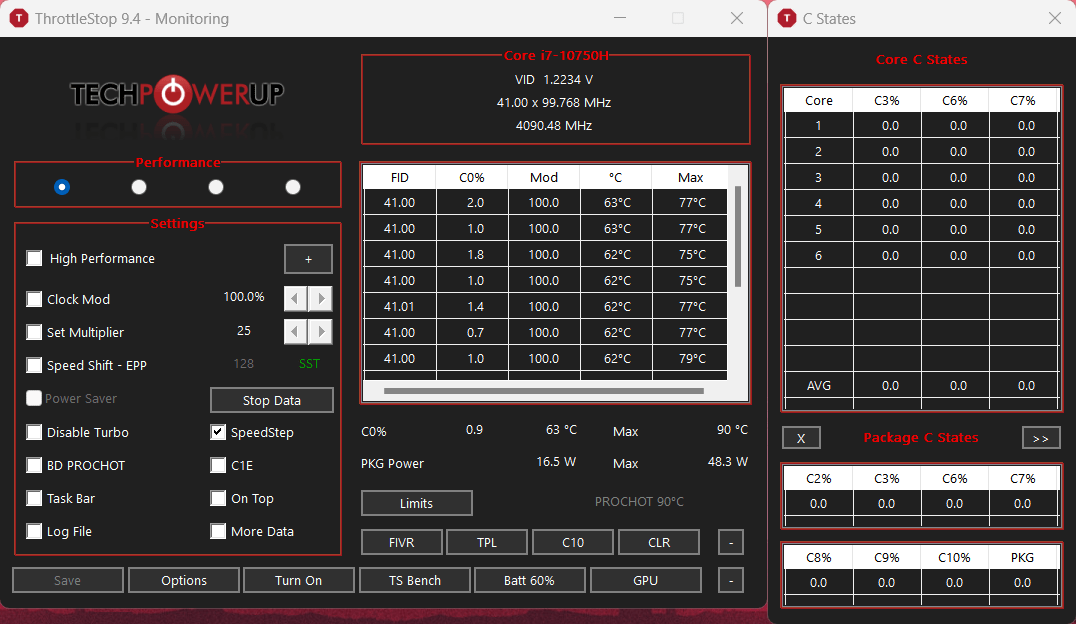
Task: Click the Batt 60% button
Action: click(x=530, y=581)
